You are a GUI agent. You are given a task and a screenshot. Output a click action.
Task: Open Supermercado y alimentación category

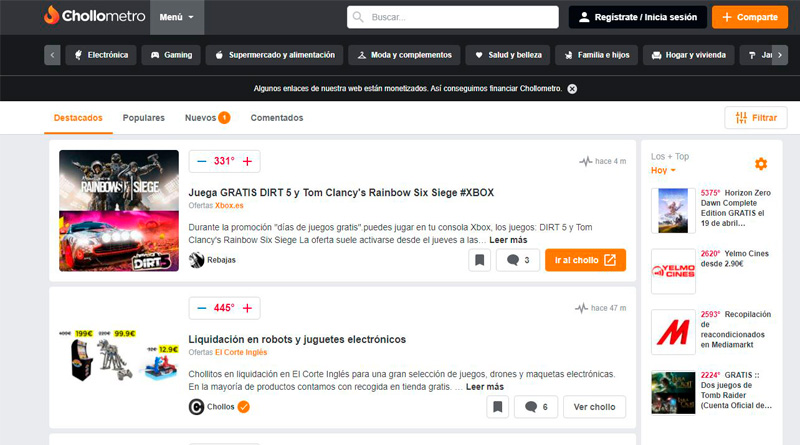pyautogui.click(x=274, y=55)
